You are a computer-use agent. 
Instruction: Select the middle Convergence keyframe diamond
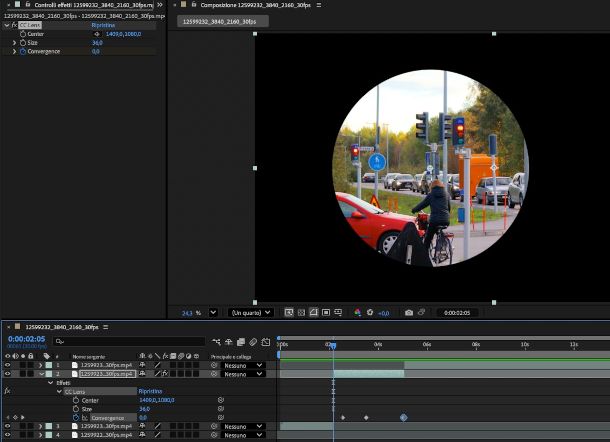[366, 417]
